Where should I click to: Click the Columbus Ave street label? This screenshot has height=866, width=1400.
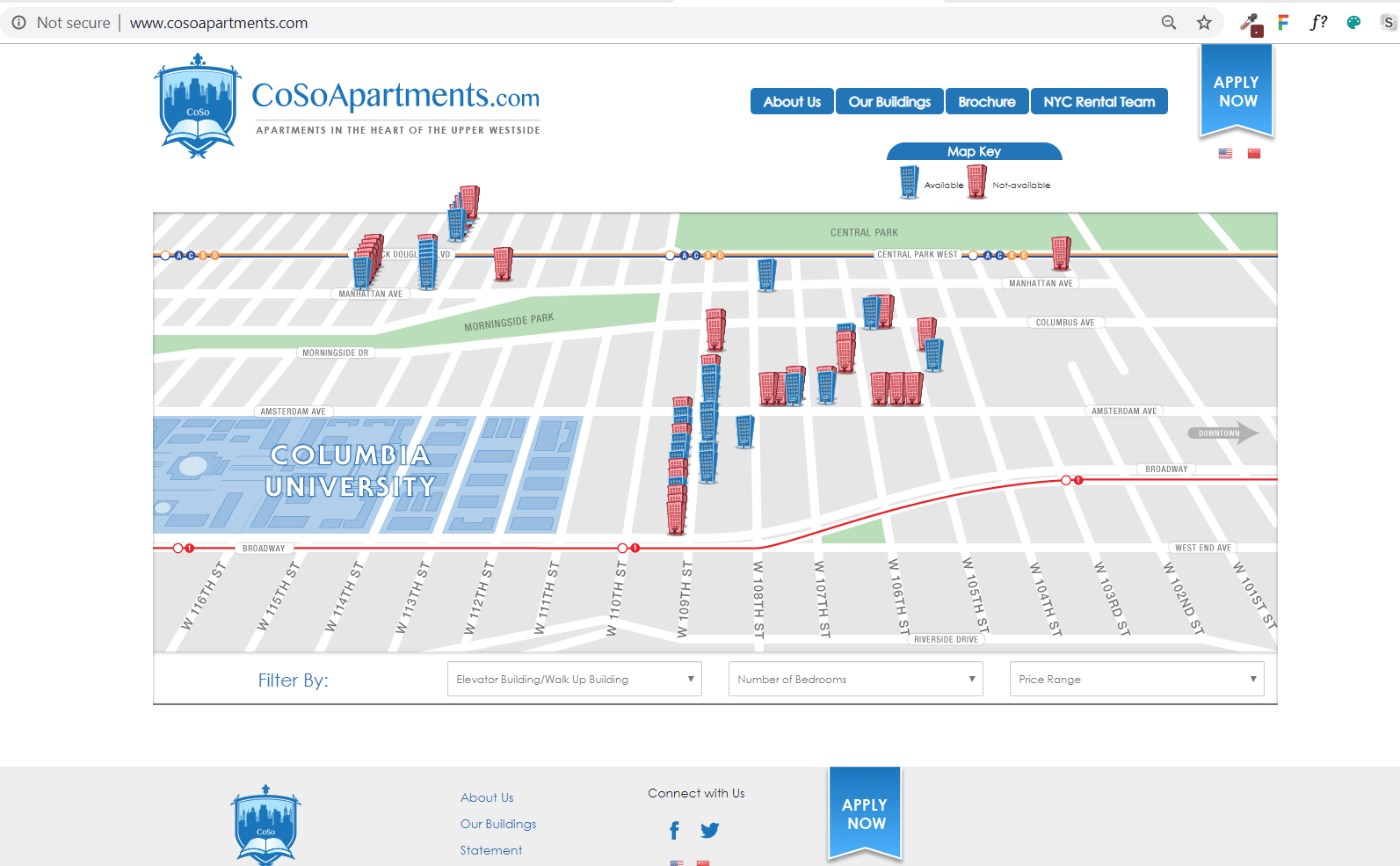[x=1065, y=323]
